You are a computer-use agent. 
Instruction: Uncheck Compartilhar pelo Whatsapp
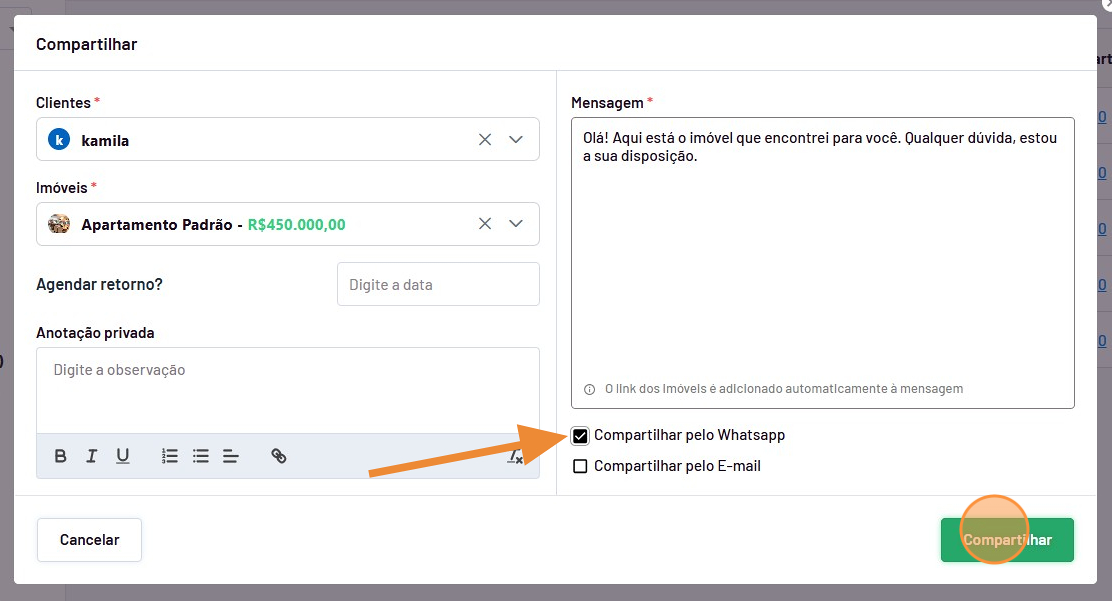pos(580,435)
